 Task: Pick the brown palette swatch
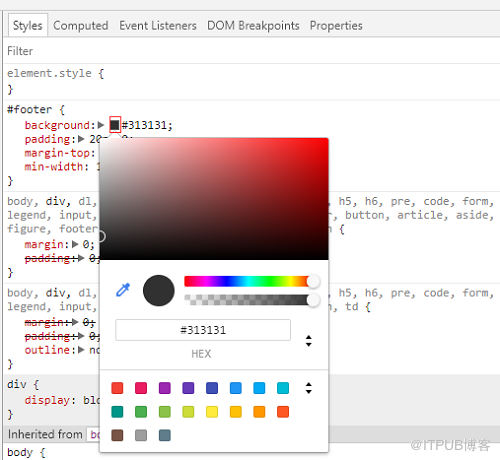point(117,435)
